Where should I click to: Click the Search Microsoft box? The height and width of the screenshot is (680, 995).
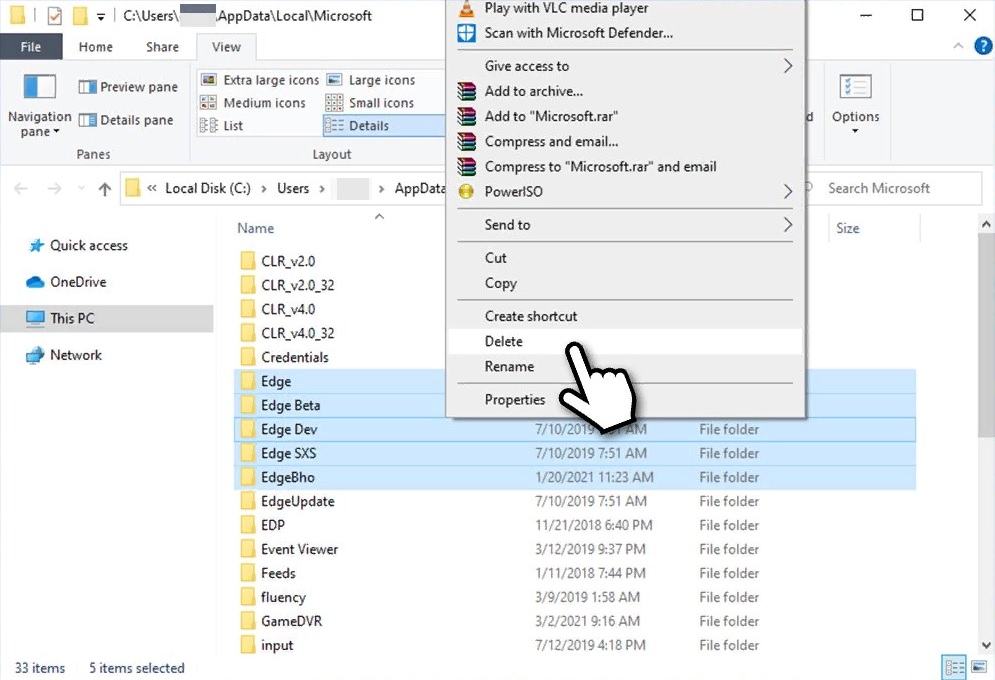tap(895, 188)
